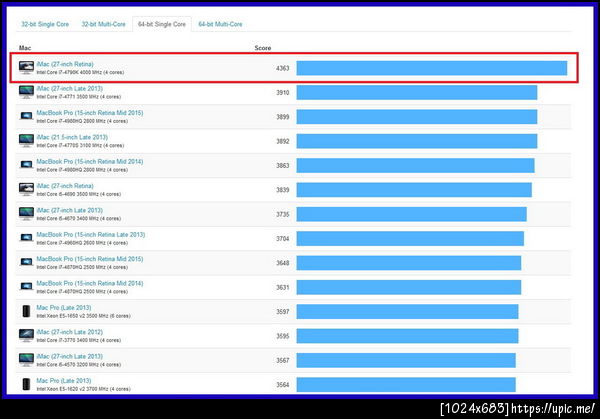Image resolution: width=600 pixels, height=419 pixels.
Task: Click the Mac Pro cylinder icon in the 3564 row
Action: (26, 384)
